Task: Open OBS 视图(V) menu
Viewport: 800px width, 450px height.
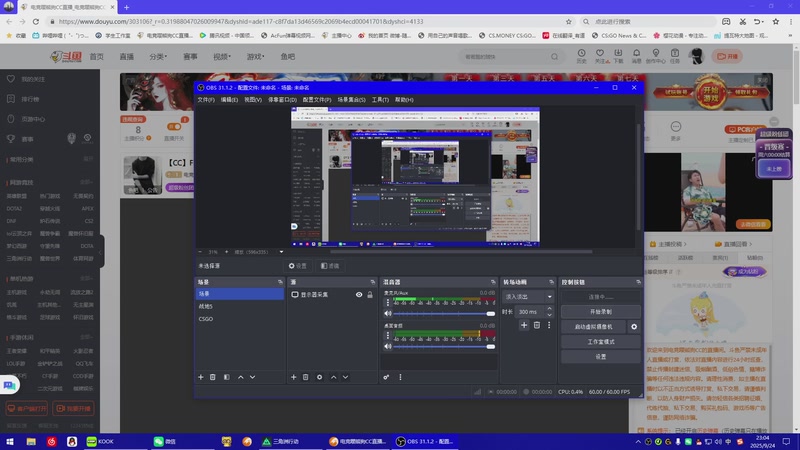Action: coord(253,100)
